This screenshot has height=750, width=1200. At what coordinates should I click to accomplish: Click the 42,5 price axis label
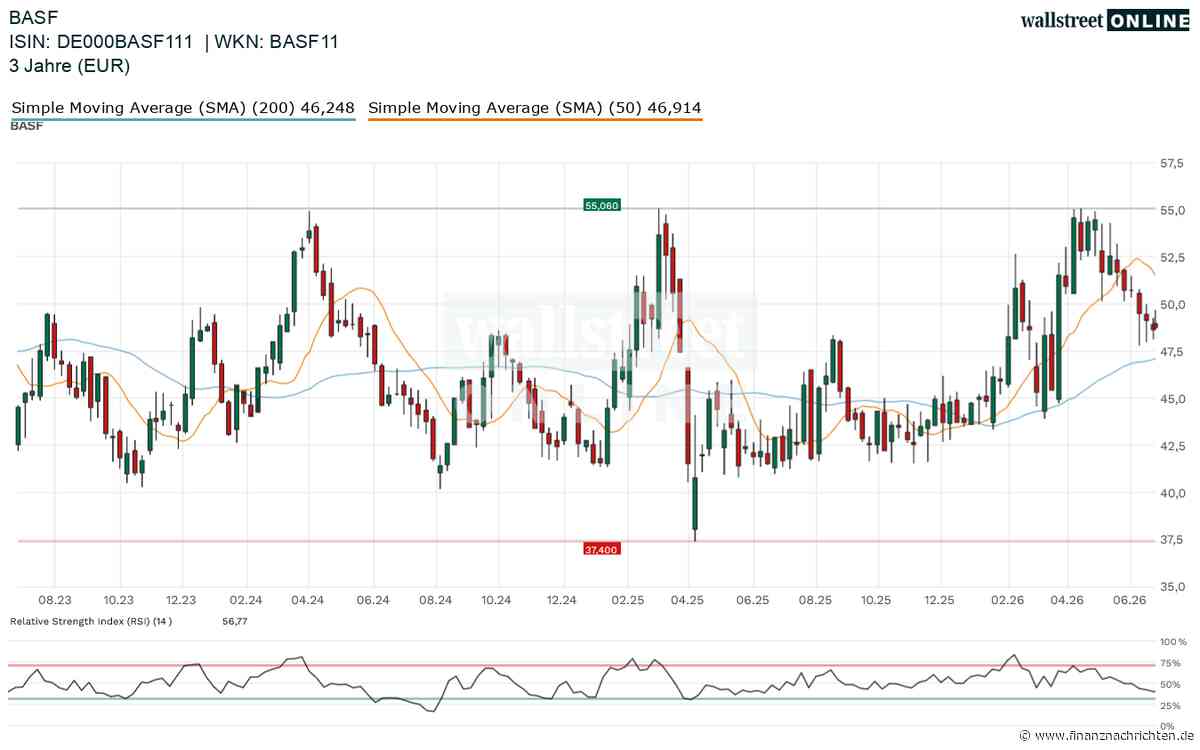pos(1172,445)
